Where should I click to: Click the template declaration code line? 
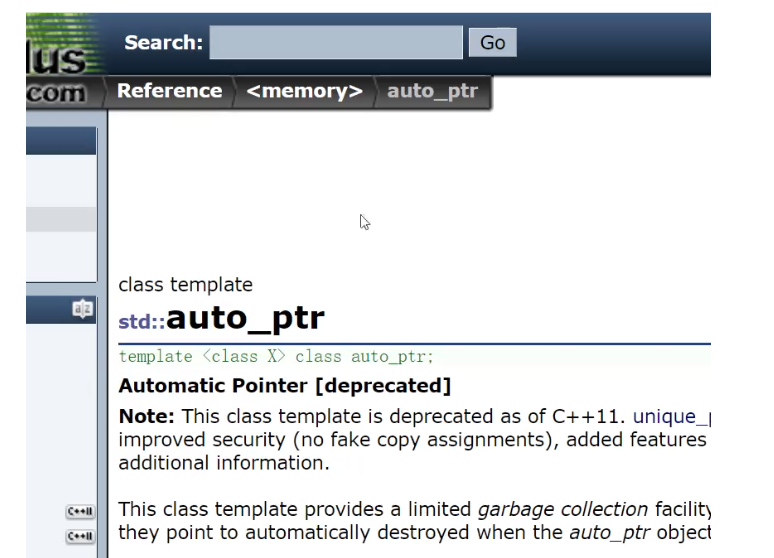pos(276,357)
